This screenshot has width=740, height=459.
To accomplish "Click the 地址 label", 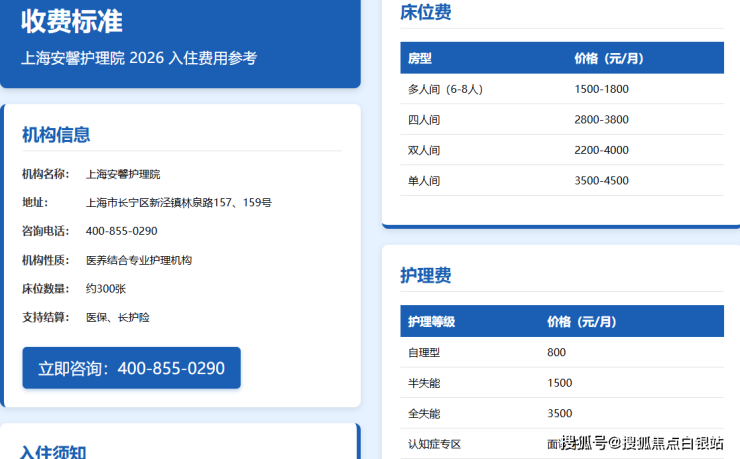I will pyautogui.click(x=35, y=202).
